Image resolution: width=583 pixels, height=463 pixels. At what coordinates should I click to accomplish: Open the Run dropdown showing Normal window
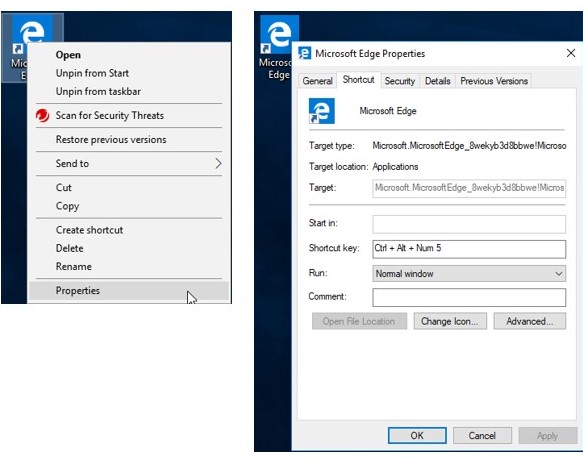469,274
